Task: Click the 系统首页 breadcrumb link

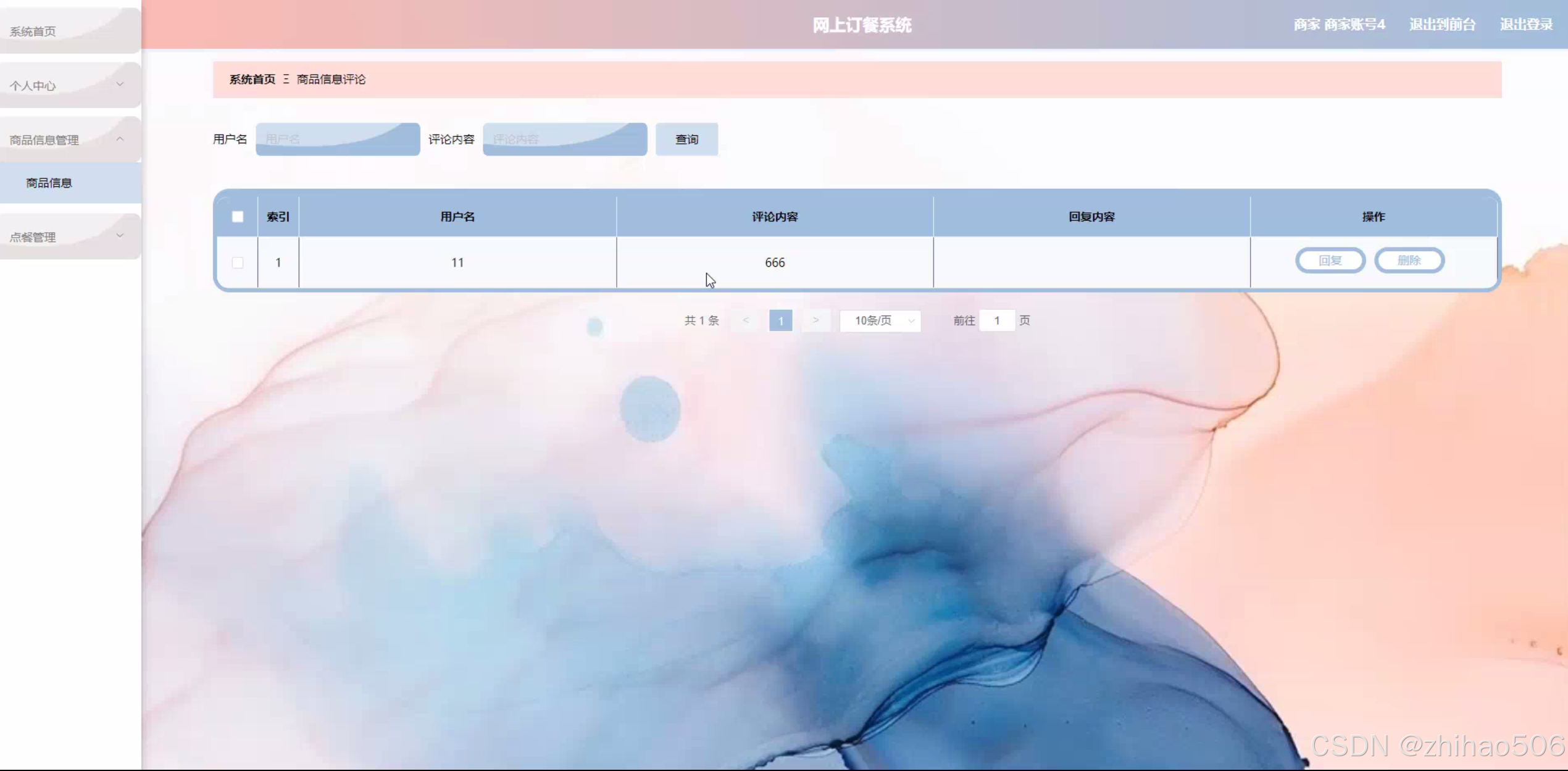Action: click(x=252, y=79)
